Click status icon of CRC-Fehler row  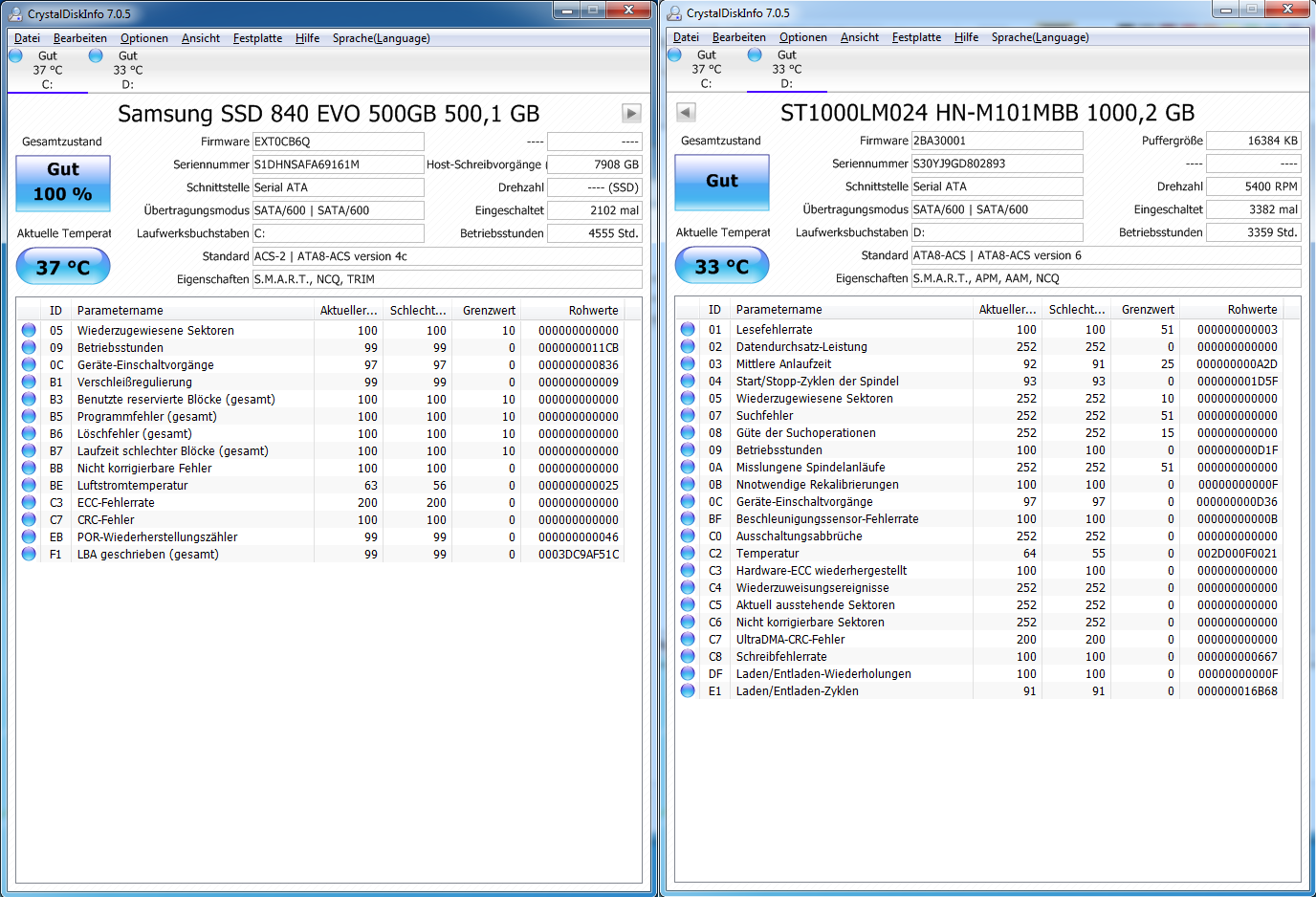[29, 519]
